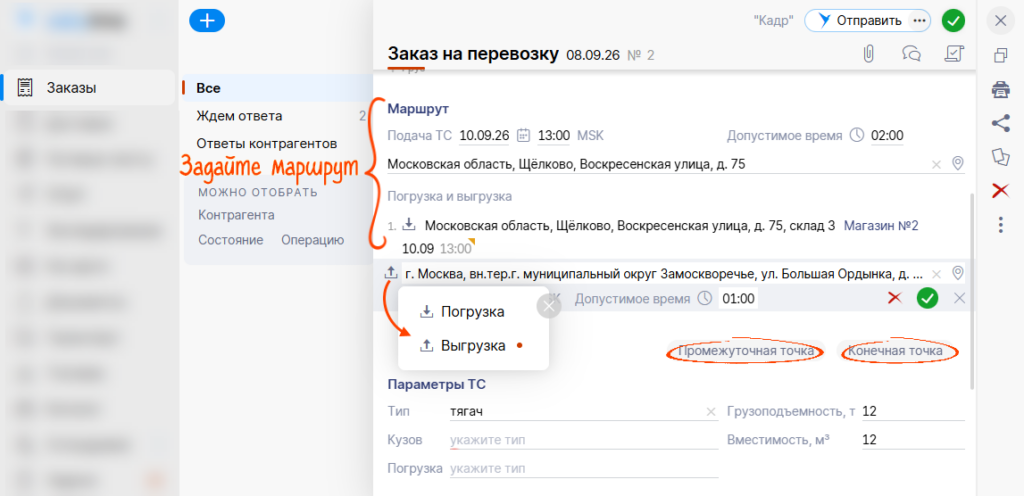
Task: Filter by Операцию
Action: (312, 240)
